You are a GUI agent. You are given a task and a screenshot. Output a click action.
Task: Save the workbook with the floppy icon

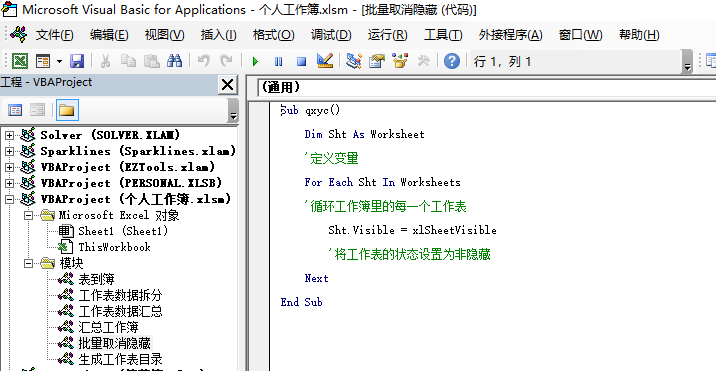[x=77, y=61]
